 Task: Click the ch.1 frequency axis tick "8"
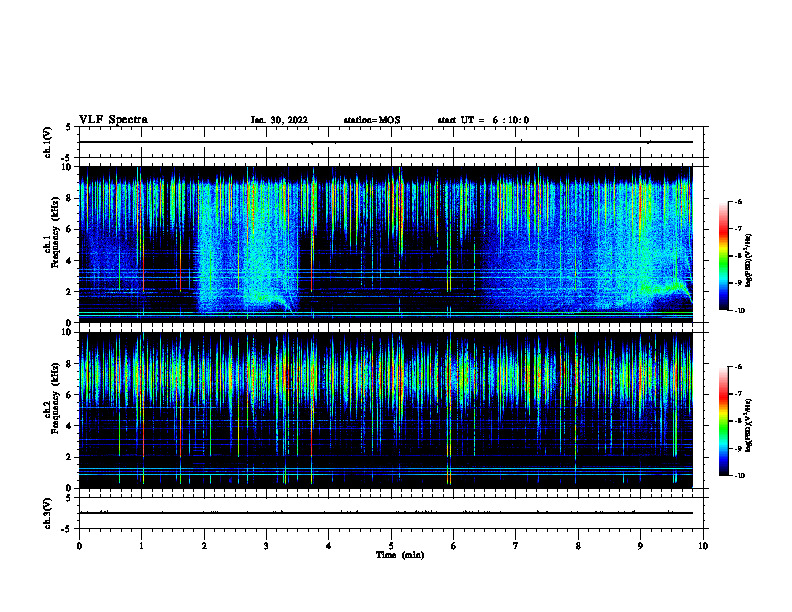pos(70,198)
